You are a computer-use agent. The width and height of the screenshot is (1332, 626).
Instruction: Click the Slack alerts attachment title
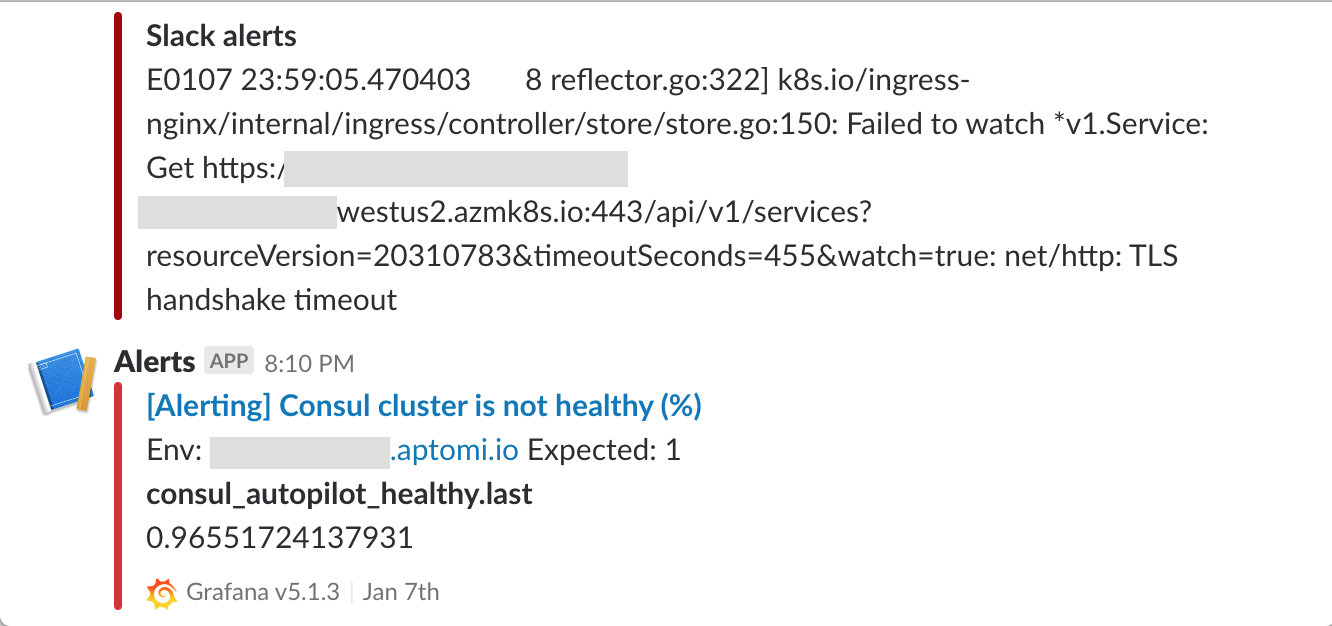pos(222,37)
